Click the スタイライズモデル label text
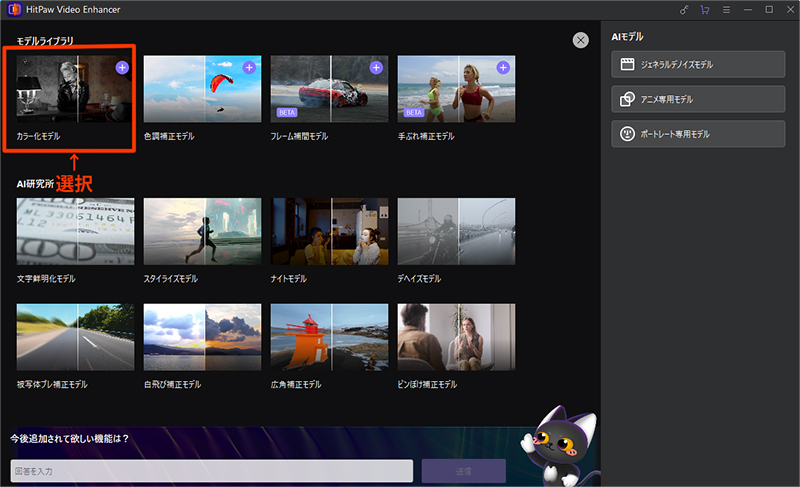Screen dimensions: 800x487 pos(170,278)
